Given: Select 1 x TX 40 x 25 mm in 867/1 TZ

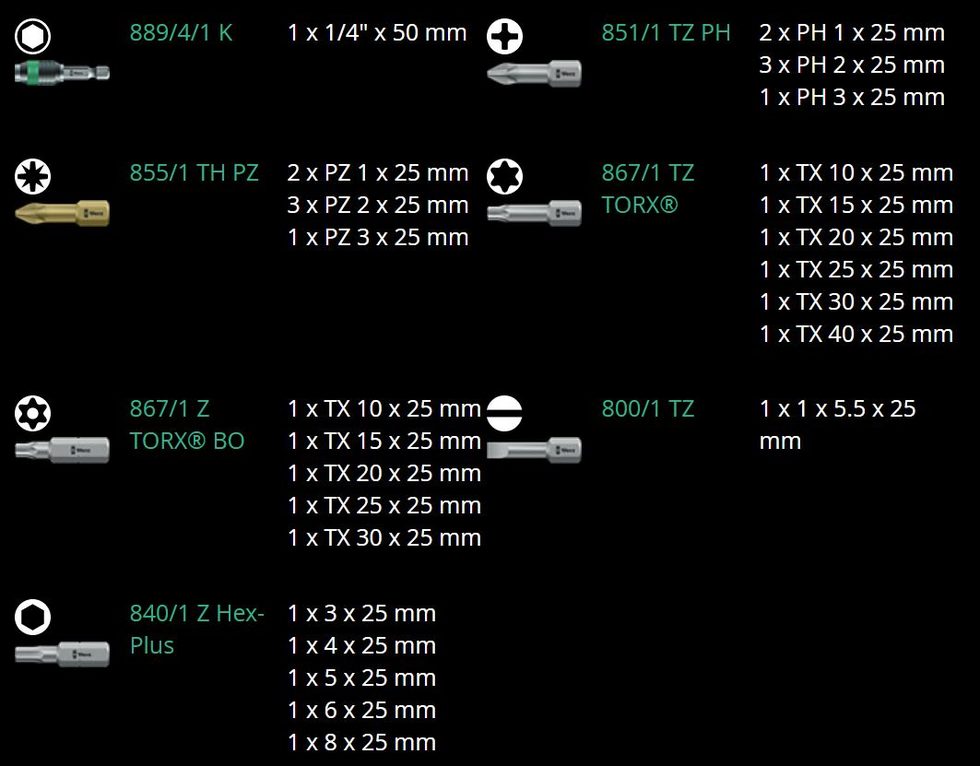Looking at the screenshot, I should [x=856, y=334].
